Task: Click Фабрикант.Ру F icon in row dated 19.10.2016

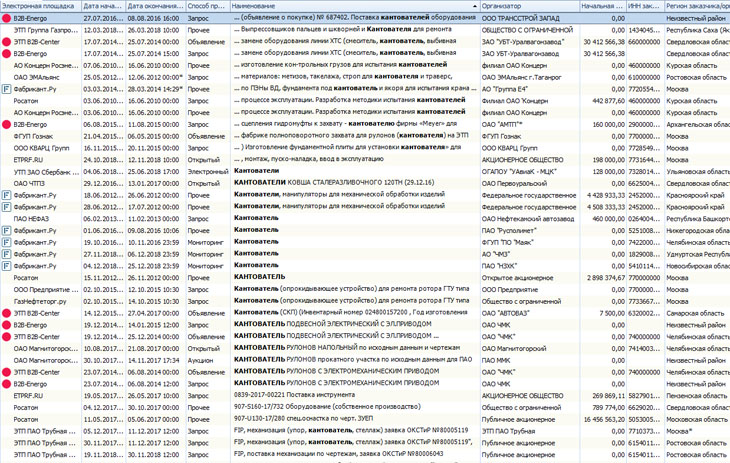Action: click(x=6, y=243)
